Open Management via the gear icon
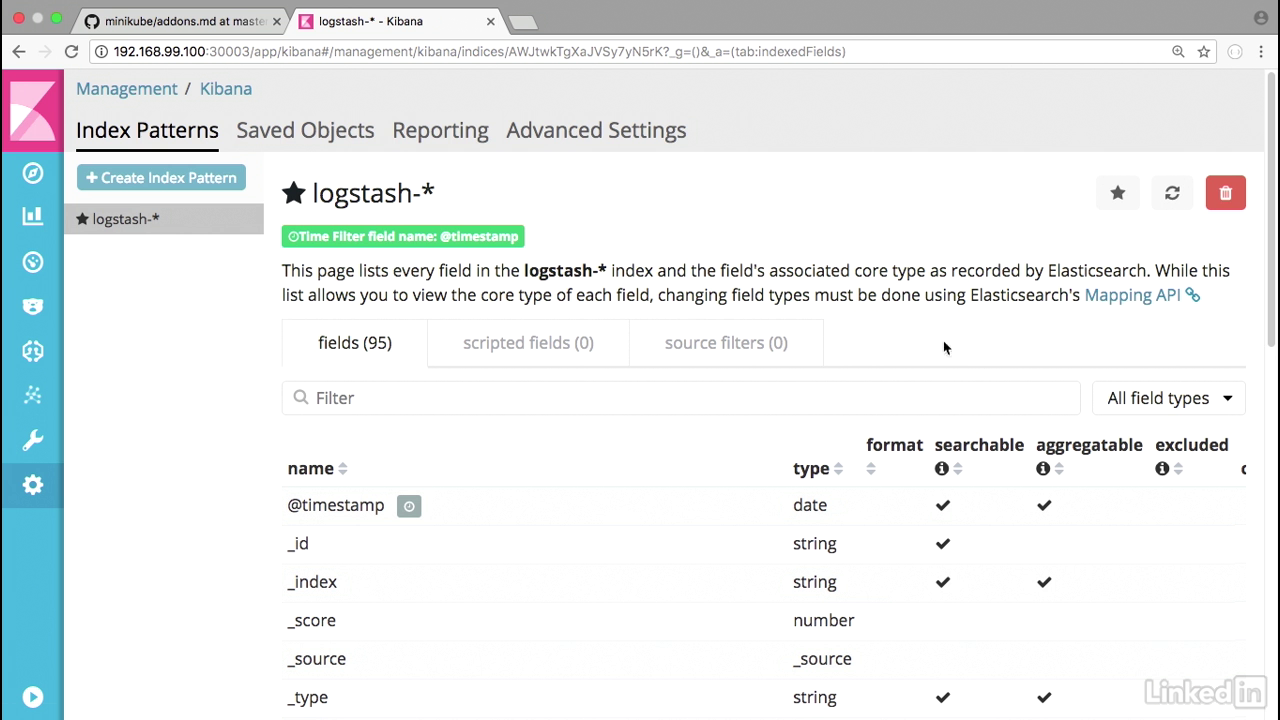This screenshot has height=720, width=1280. point(33,485)
